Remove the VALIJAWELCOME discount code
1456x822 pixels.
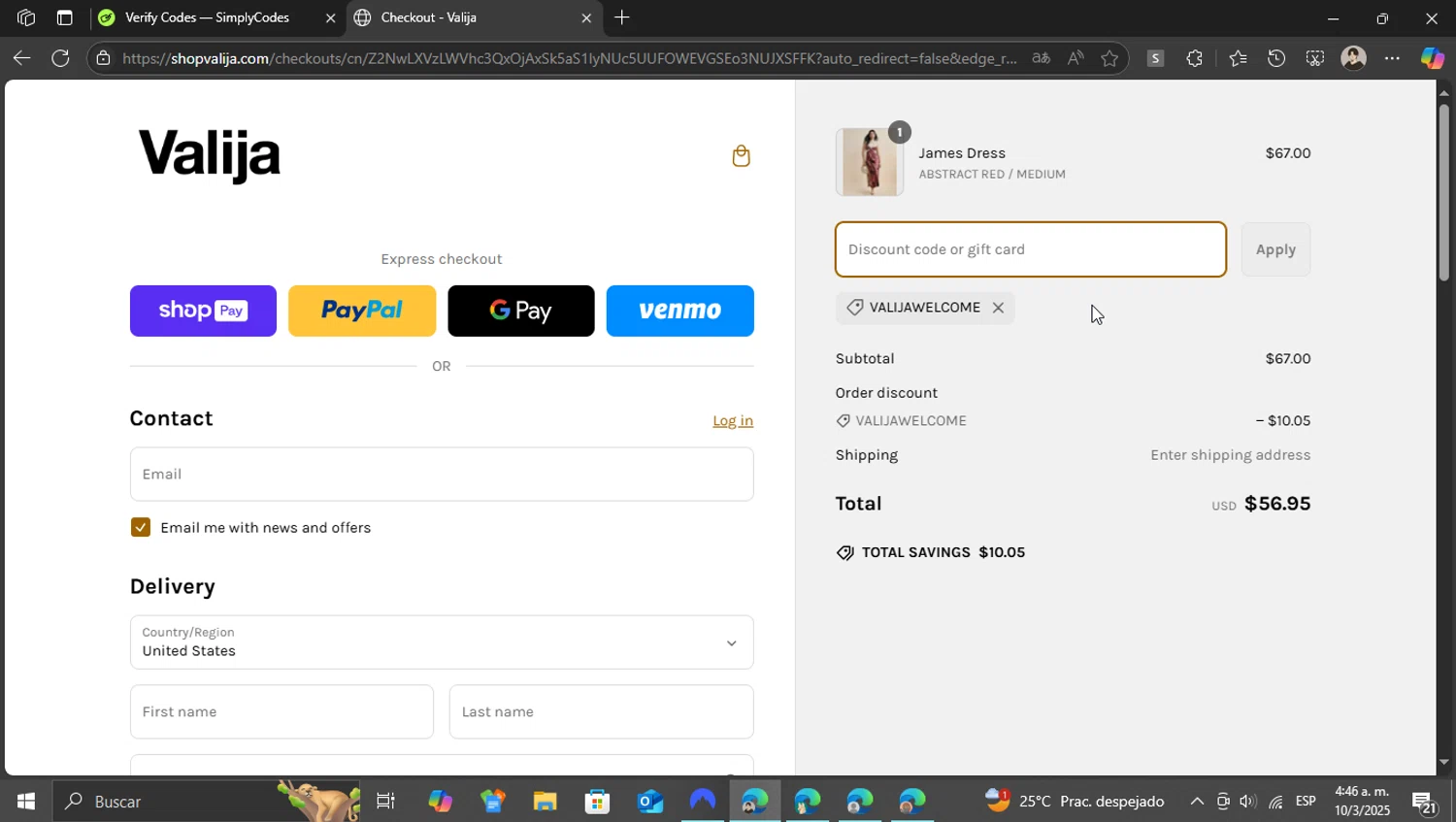(998, 308)
